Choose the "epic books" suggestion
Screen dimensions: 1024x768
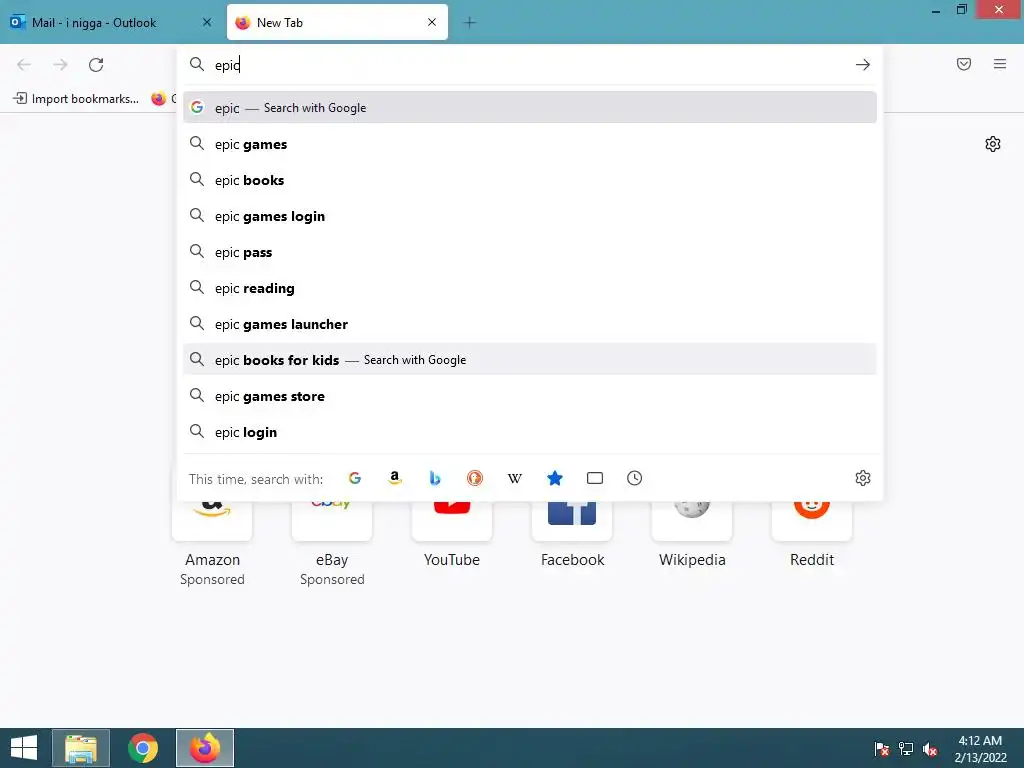point(530,180)
